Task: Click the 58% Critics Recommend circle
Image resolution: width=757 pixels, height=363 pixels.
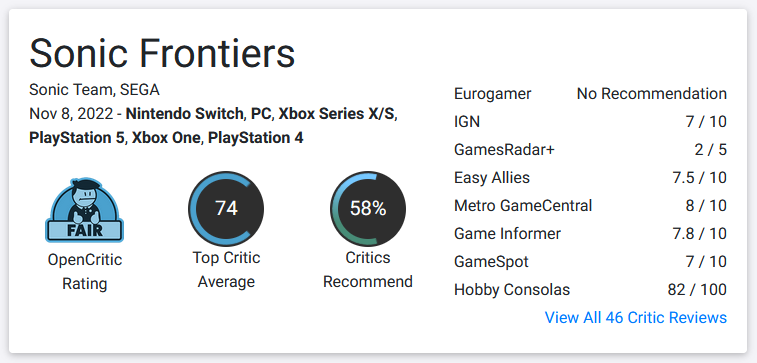Action: tap(368, 209)
